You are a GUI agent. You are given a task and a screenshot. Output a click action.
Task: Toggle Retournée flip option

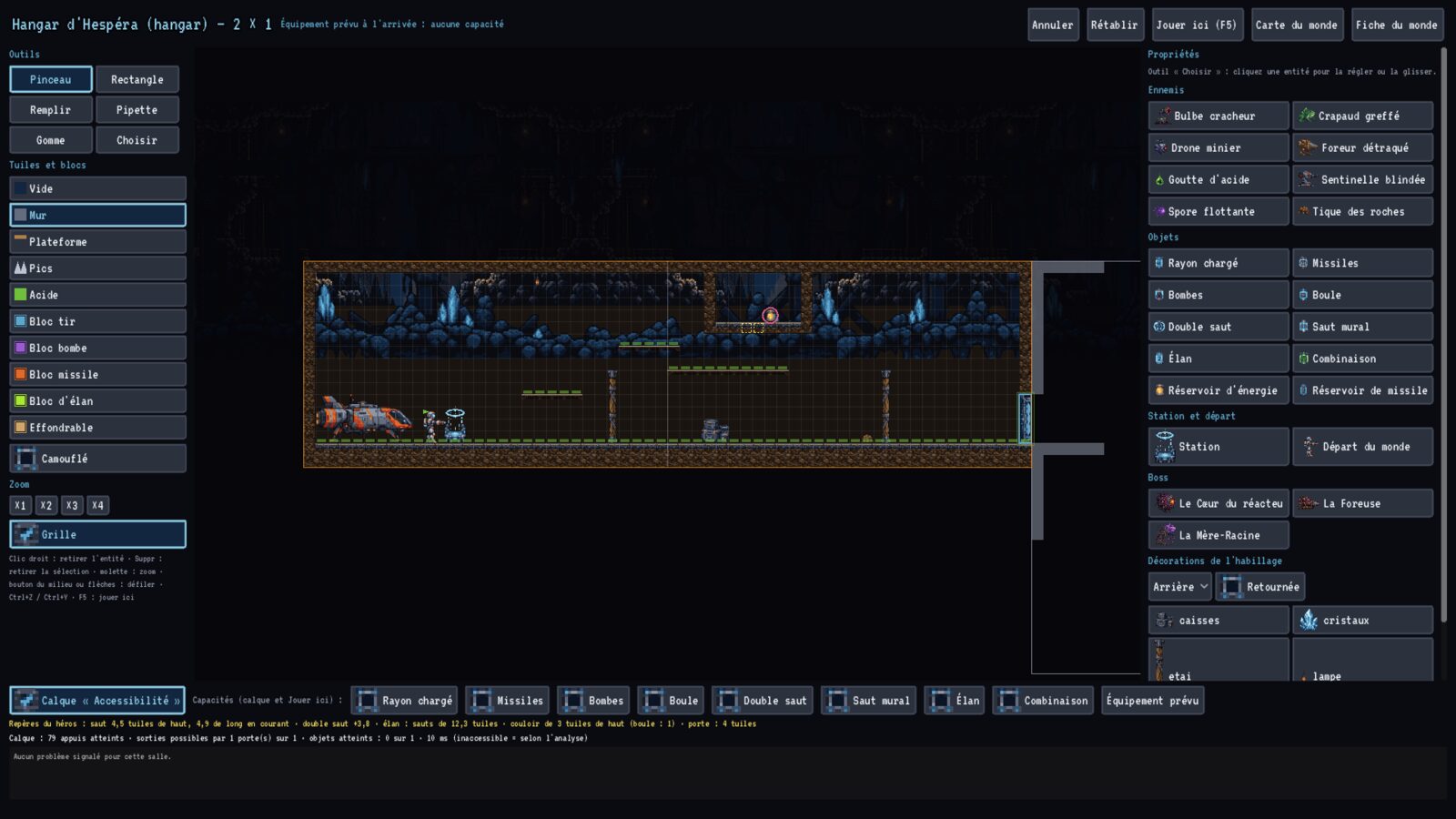[x=1260, y=587]
